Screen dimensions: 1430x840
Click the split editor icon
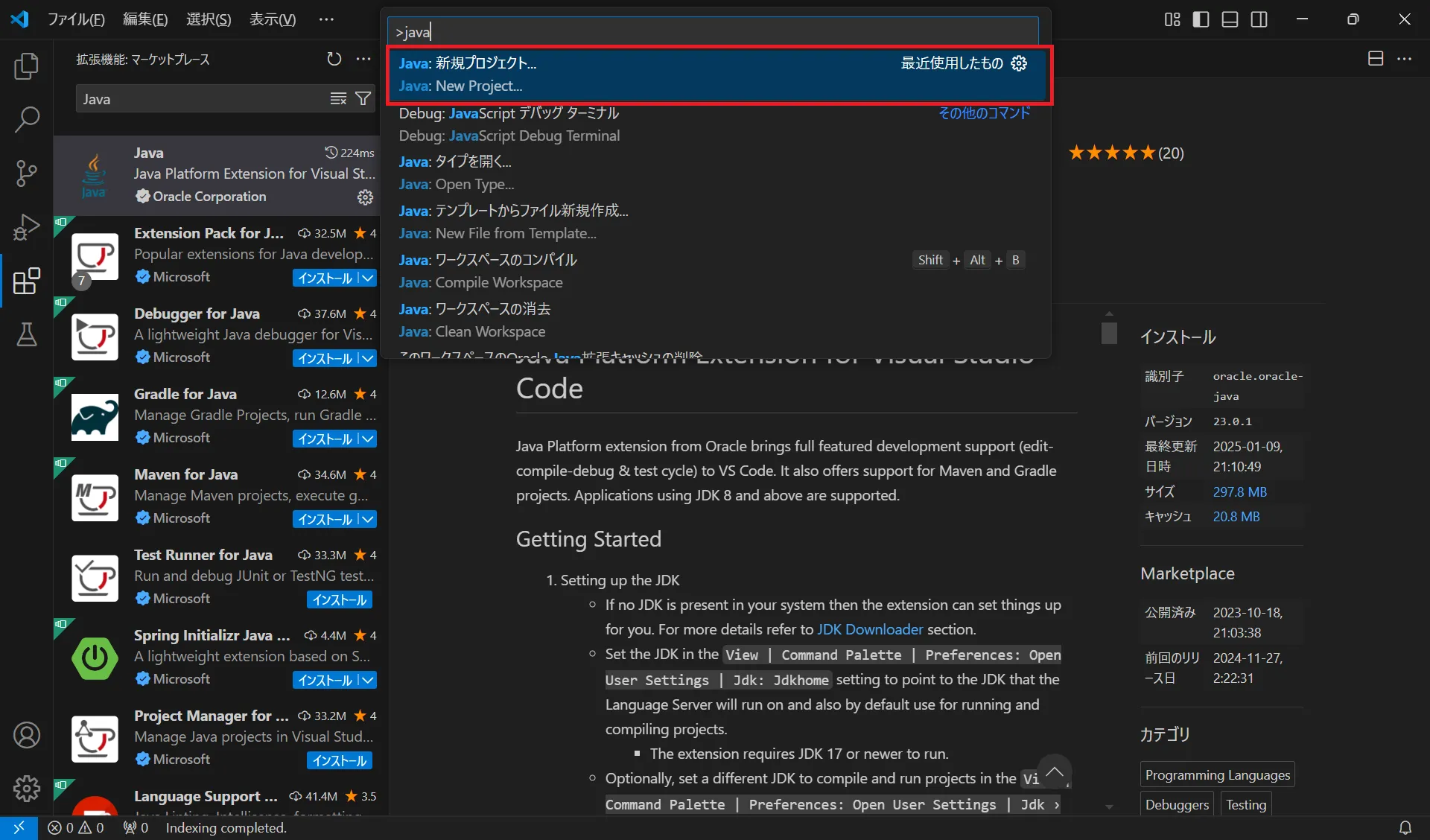point(1376,59)
